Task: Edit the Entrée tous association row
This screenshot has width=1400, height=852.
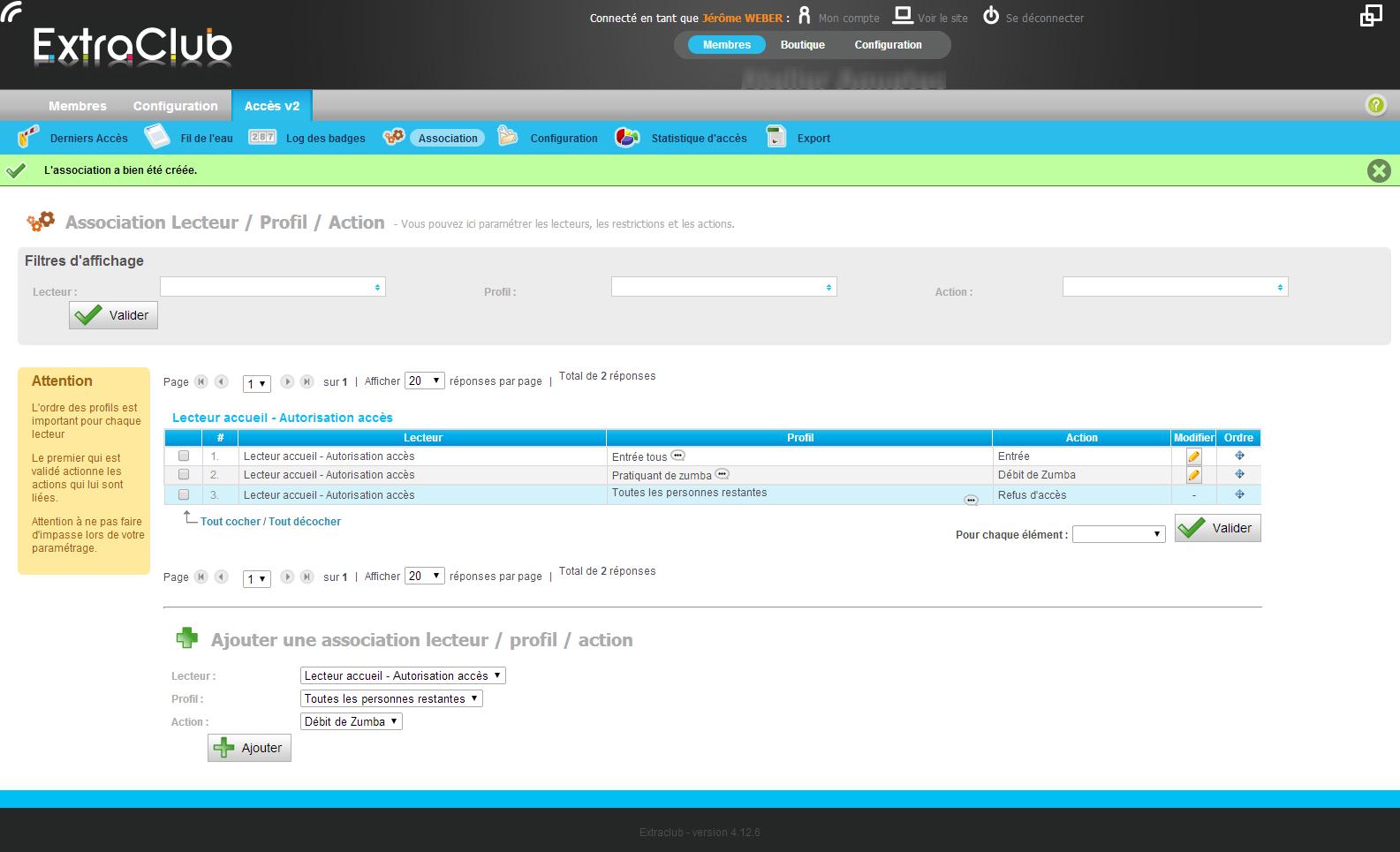Action: pyautogui.click(x=1193, y=456)
